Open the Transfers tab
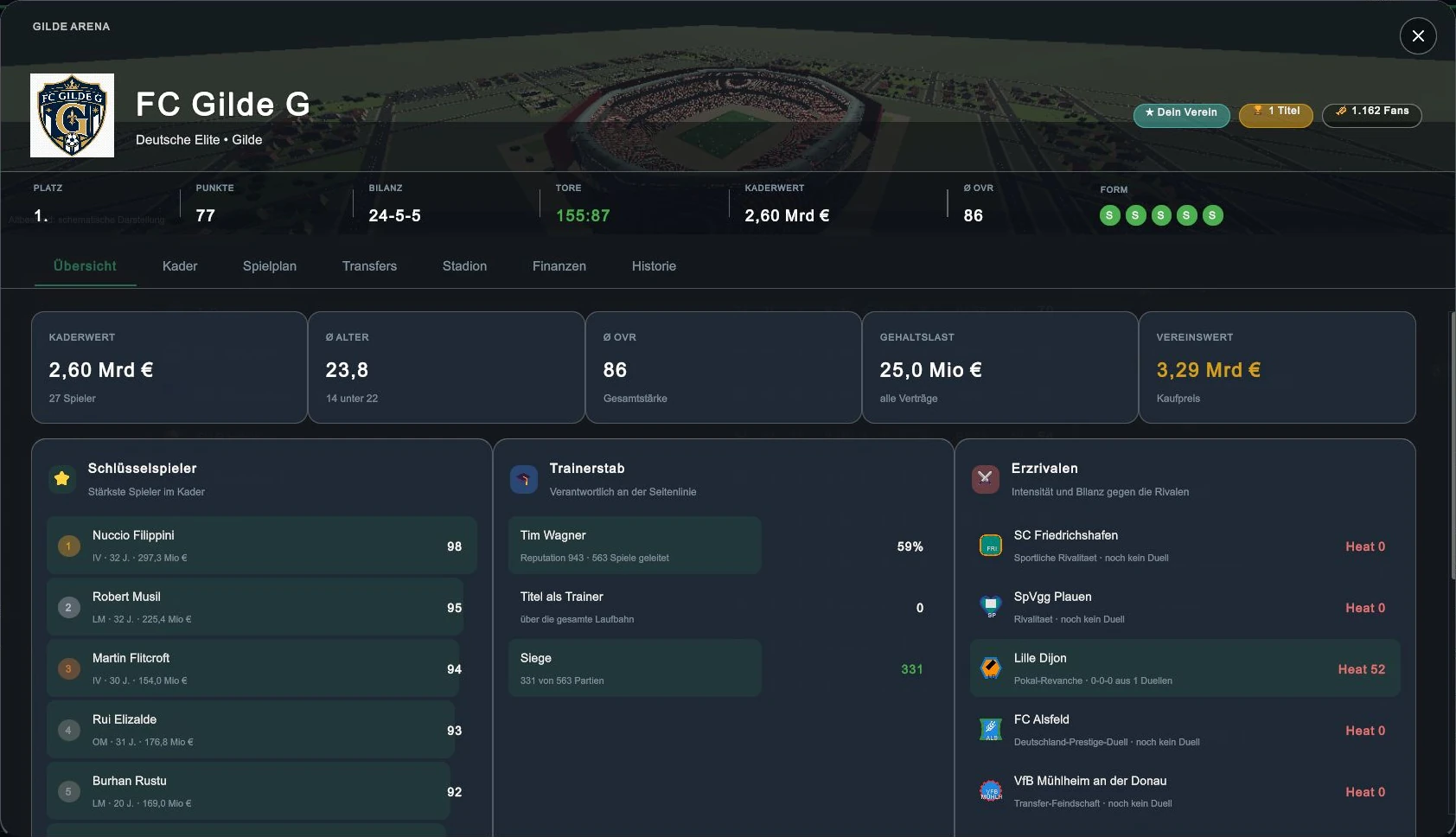Image resolution: width=1456 pixels, height=837 pixels. coord(369,266)
